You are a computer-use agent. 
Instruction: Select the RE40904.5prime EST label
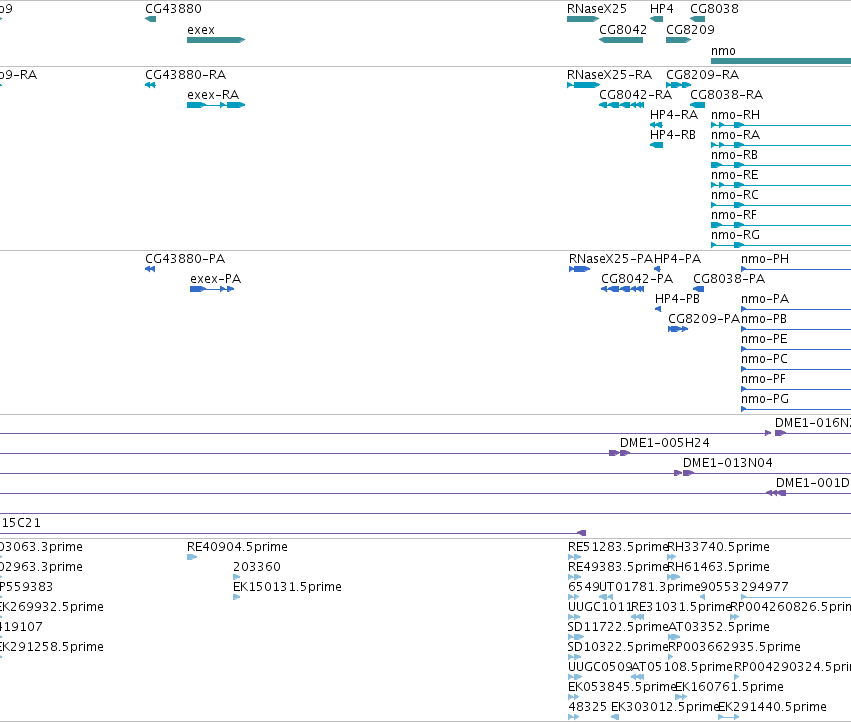pyautogui.click(x=237, y=547)
